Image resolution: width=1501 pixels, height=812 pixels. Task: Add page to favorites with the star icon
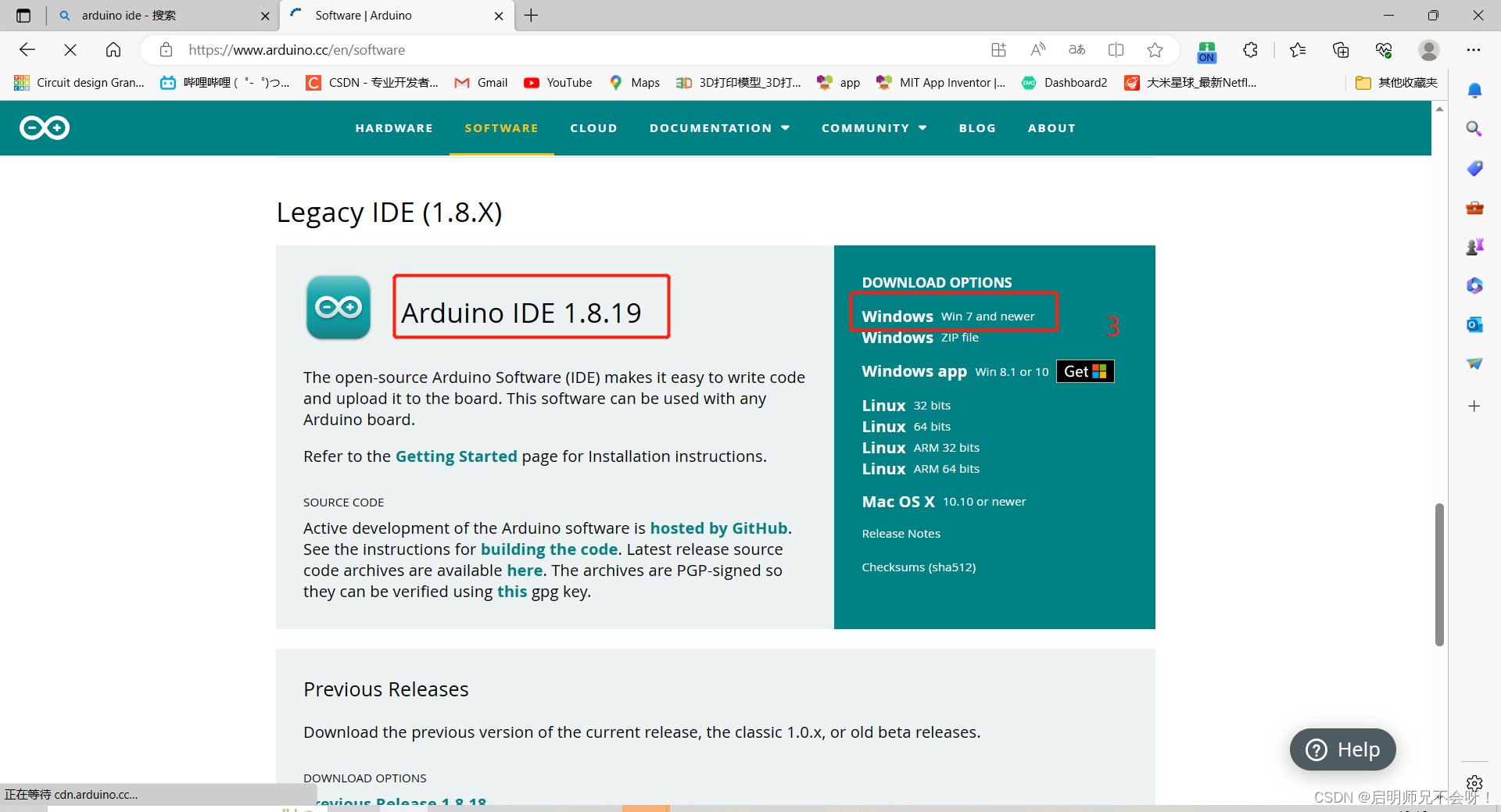tap(1155, 50)
